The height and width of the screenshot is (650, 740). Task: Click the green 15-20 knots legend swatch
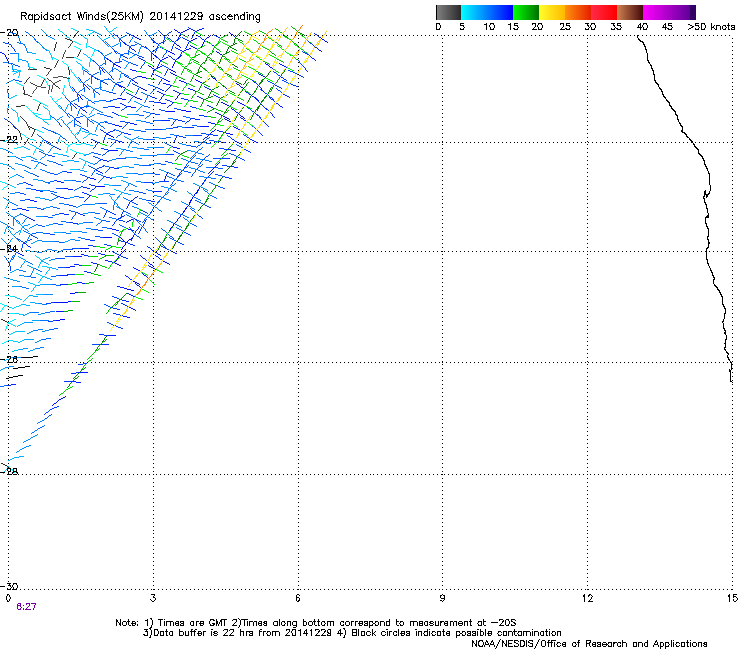tap(526, 12)
